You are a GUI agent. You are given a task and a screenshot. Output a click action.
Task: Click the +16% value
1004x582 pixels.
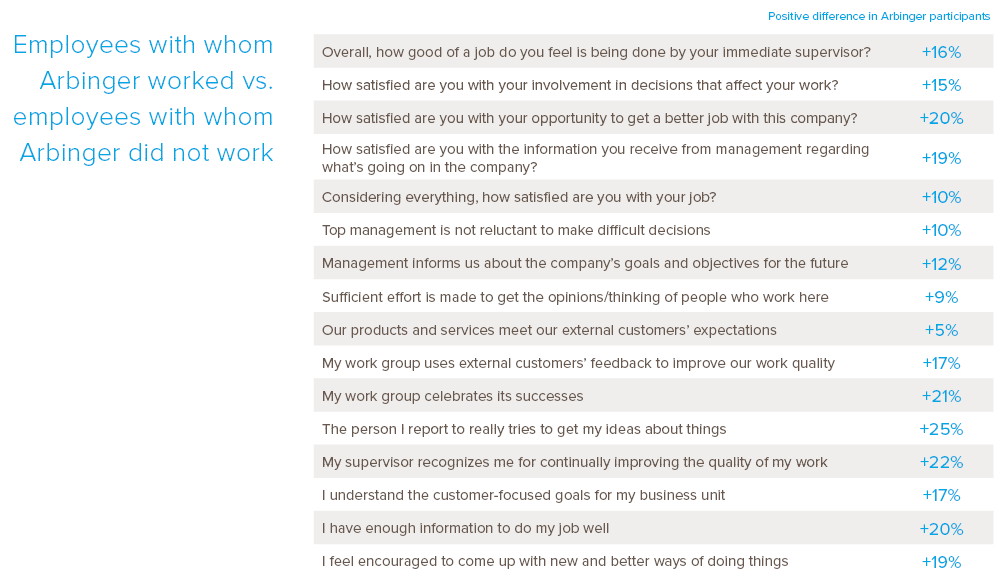coord(941,52)
